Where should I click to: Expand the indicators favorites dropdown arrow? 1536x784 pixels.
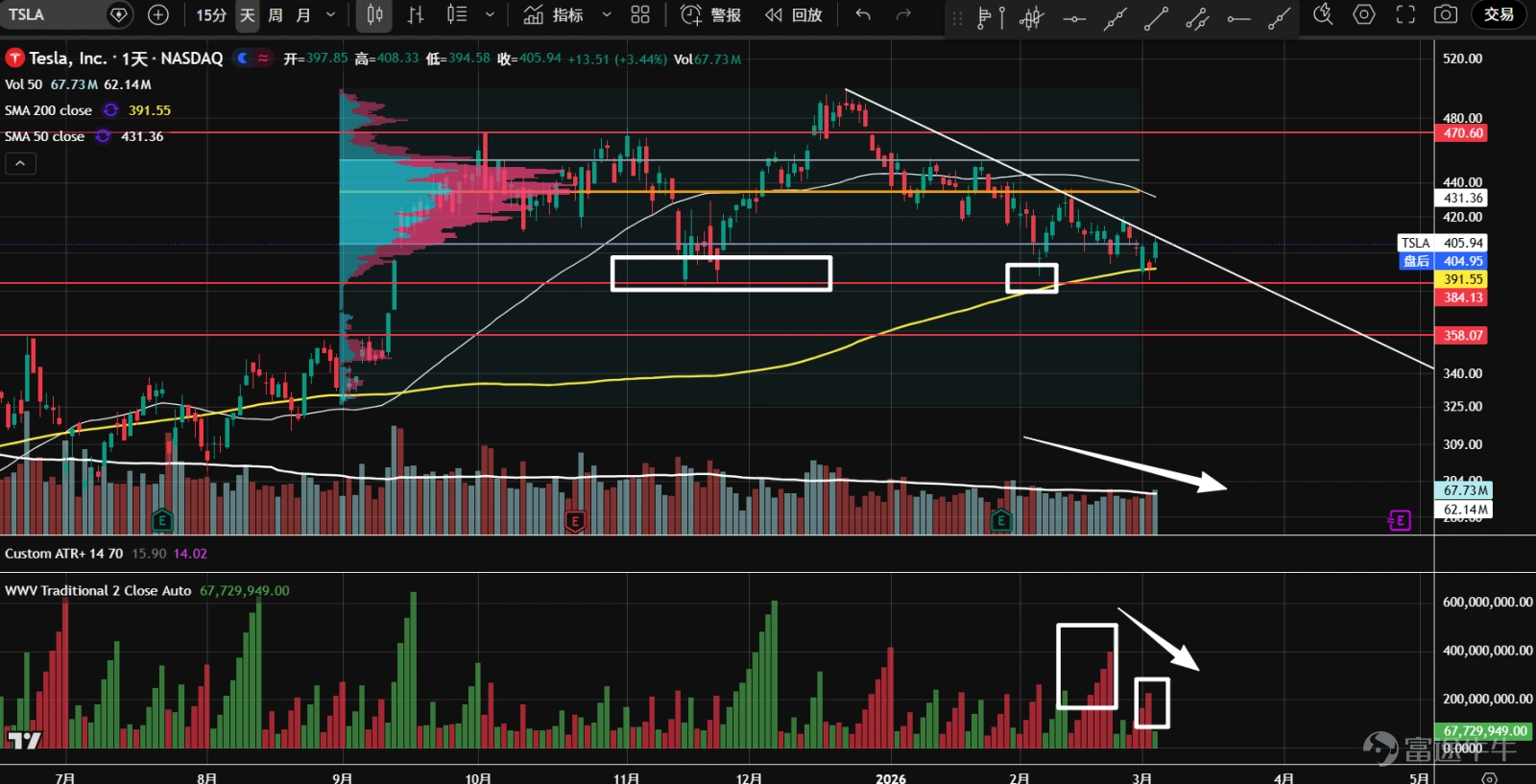coord(606,15)
